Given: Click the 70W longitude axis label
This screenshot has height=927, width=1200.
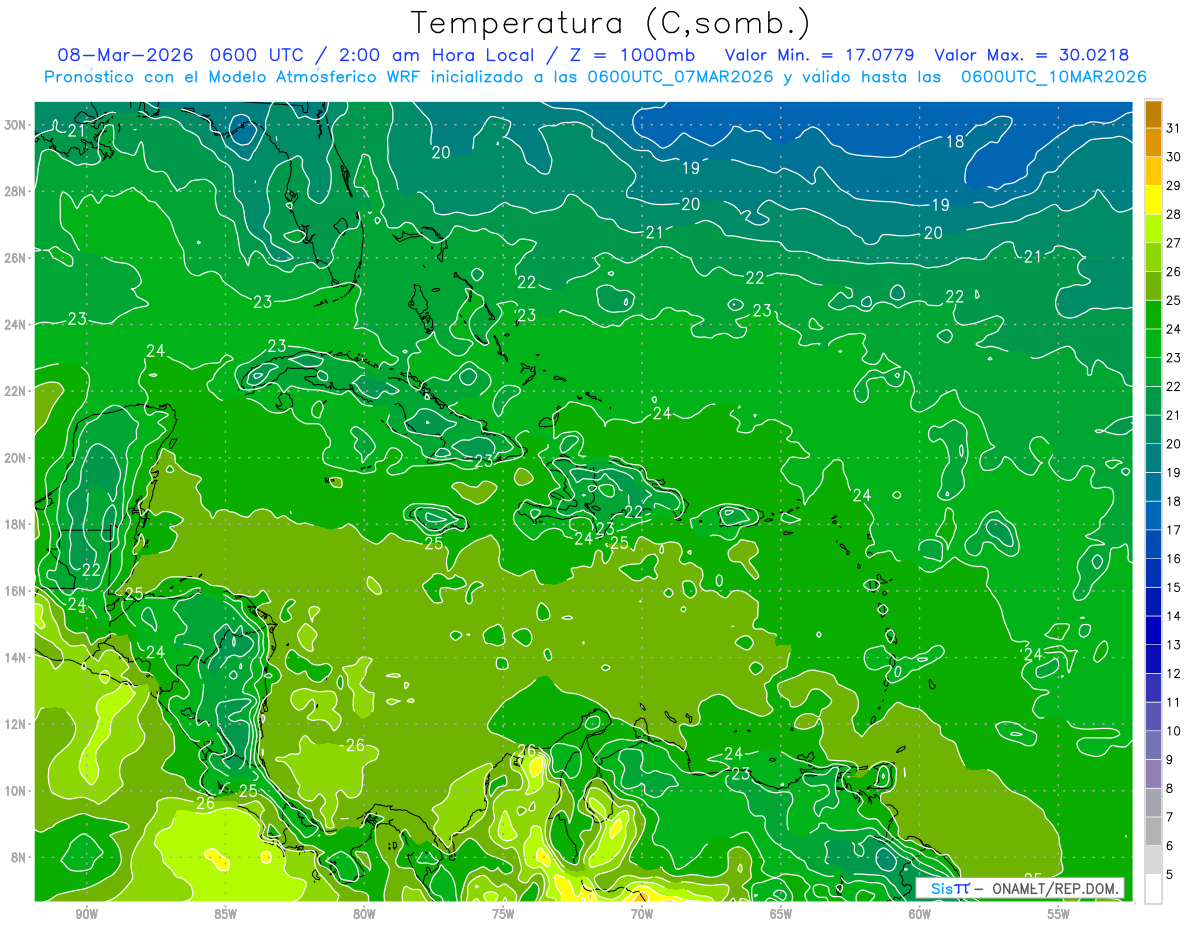Looking at the screenshot, I should click(642, 914).
